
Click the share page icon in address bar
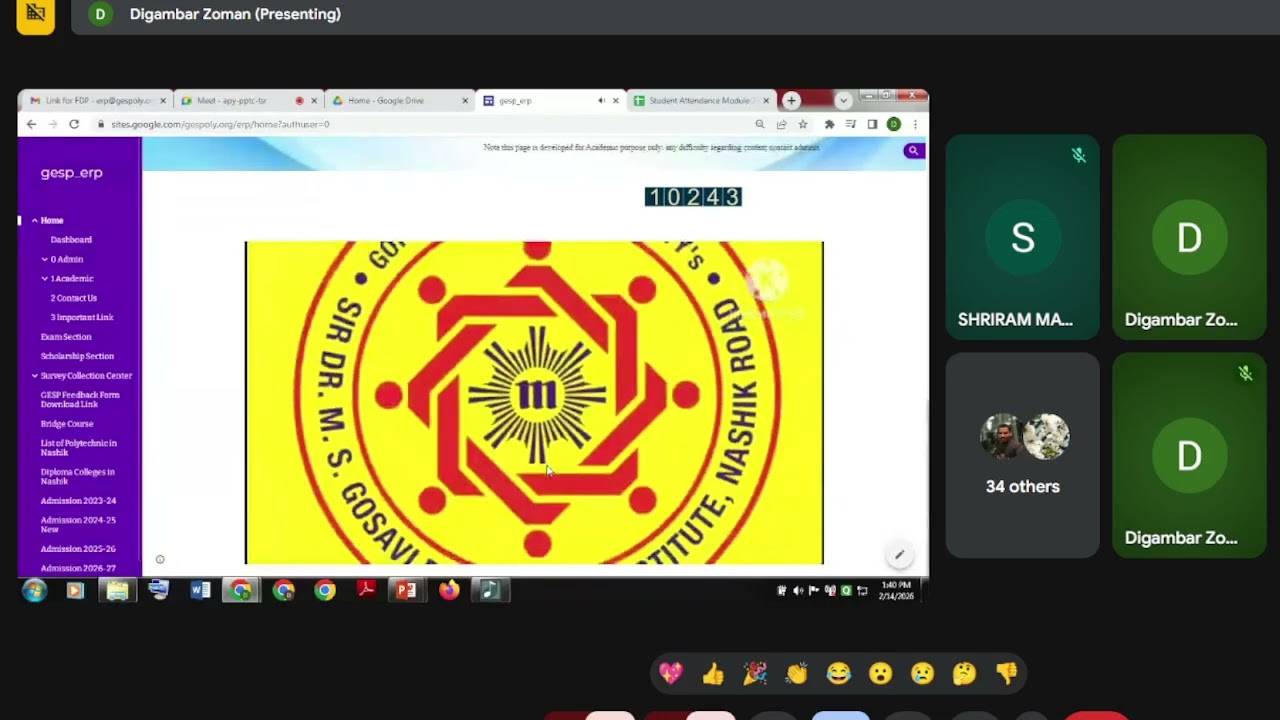(x=782, y=124)
